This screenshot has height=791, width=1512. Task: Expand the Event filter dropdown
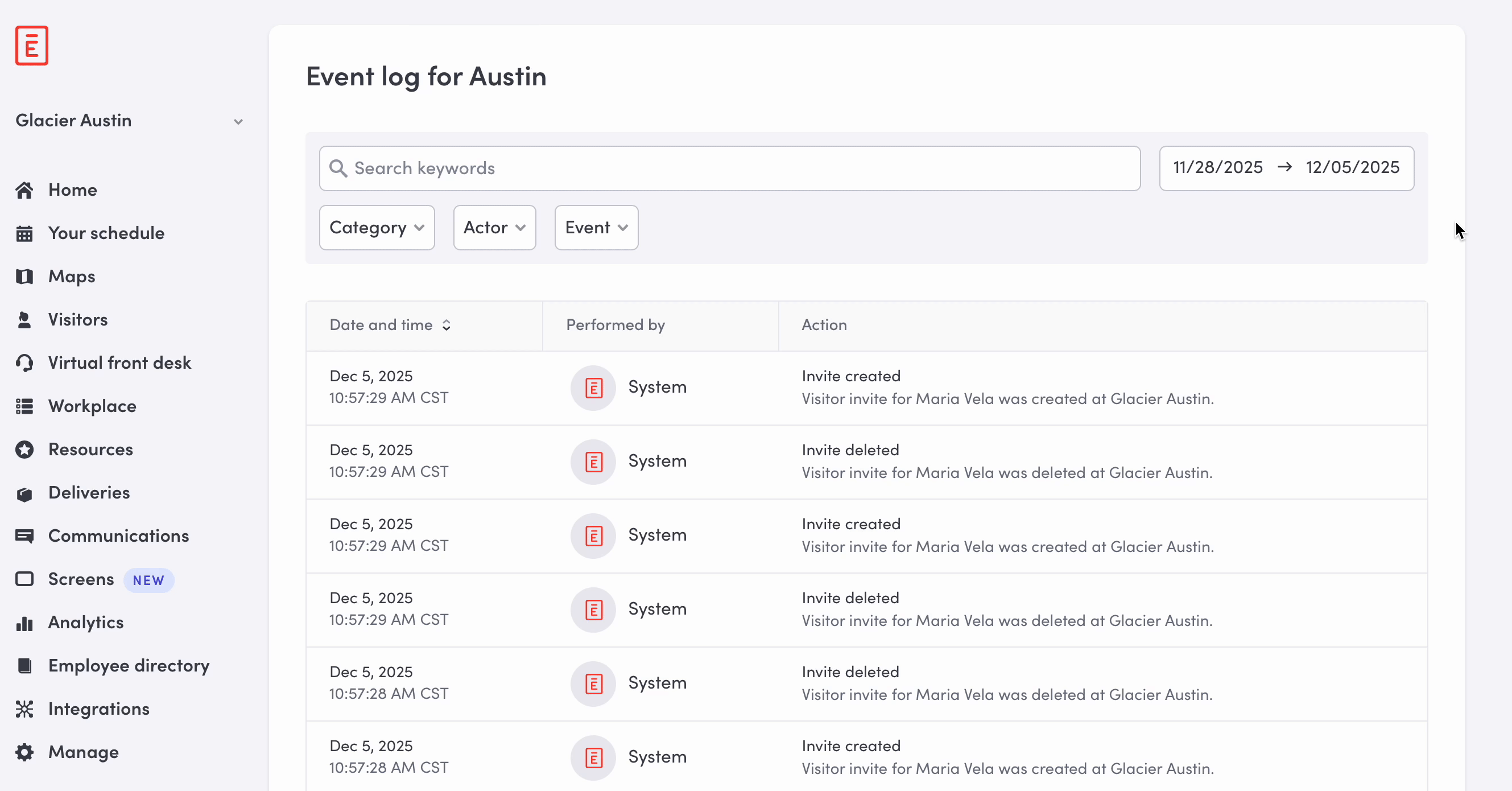[x=595, y=227]
